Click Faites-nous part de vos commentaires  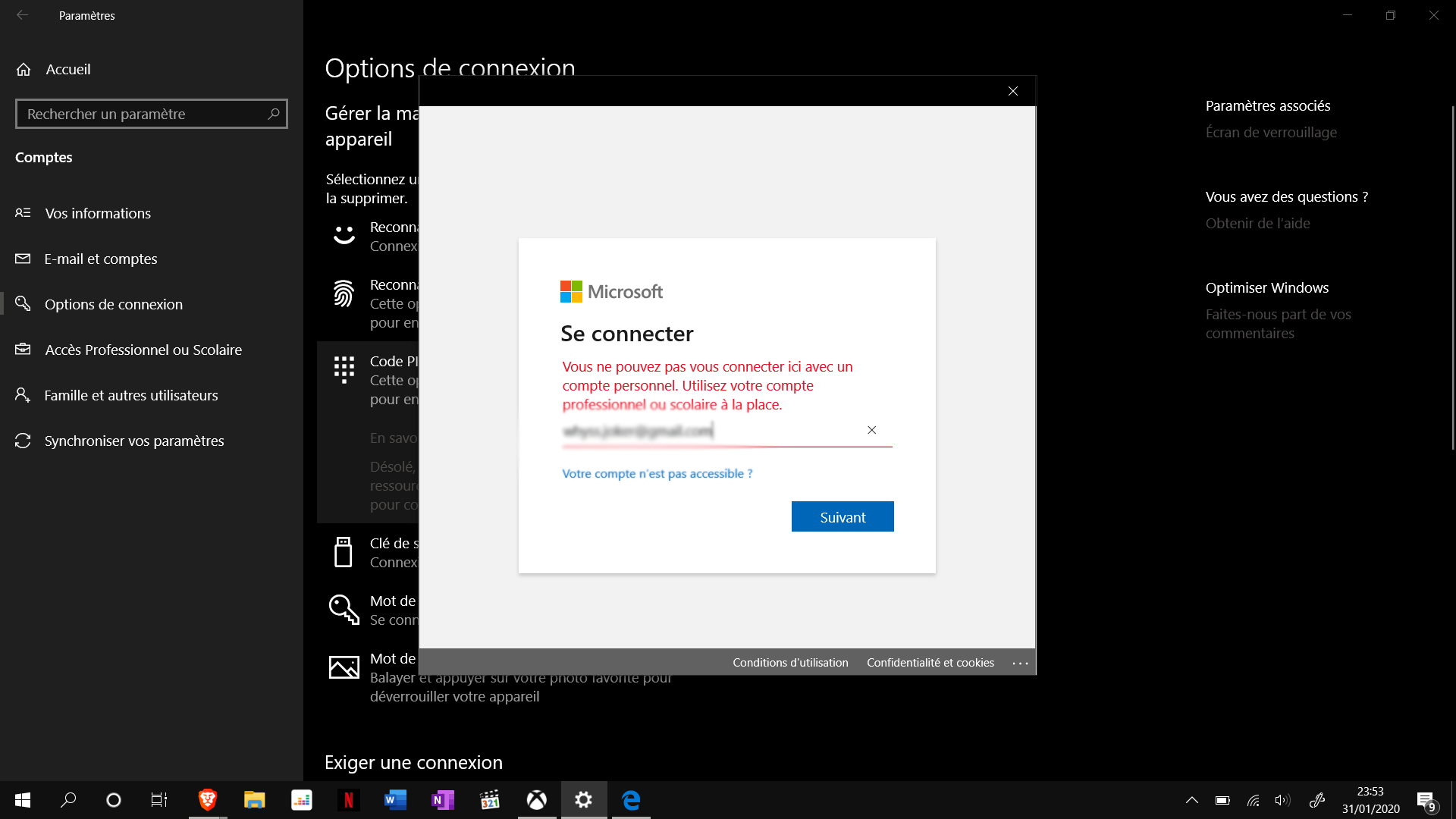tap(1278, 324)
